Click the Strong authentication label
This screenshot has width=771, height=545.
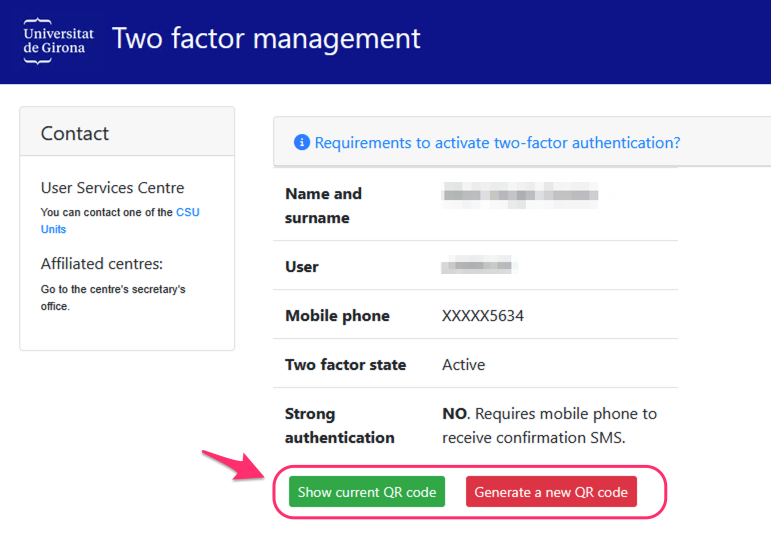coord(339,426)
